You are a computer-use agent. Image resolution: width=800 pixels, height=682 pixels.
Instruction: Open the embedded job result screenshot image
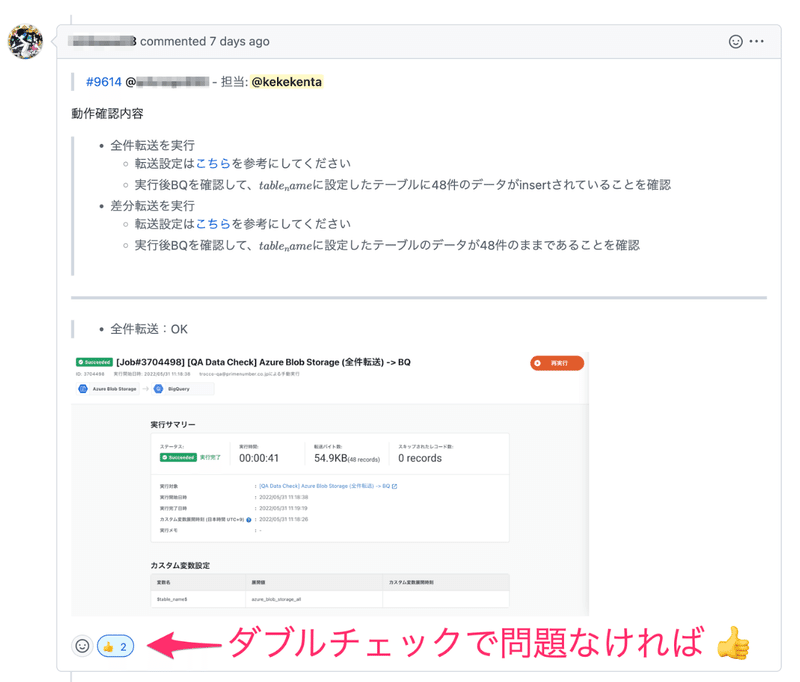point(330,483)
